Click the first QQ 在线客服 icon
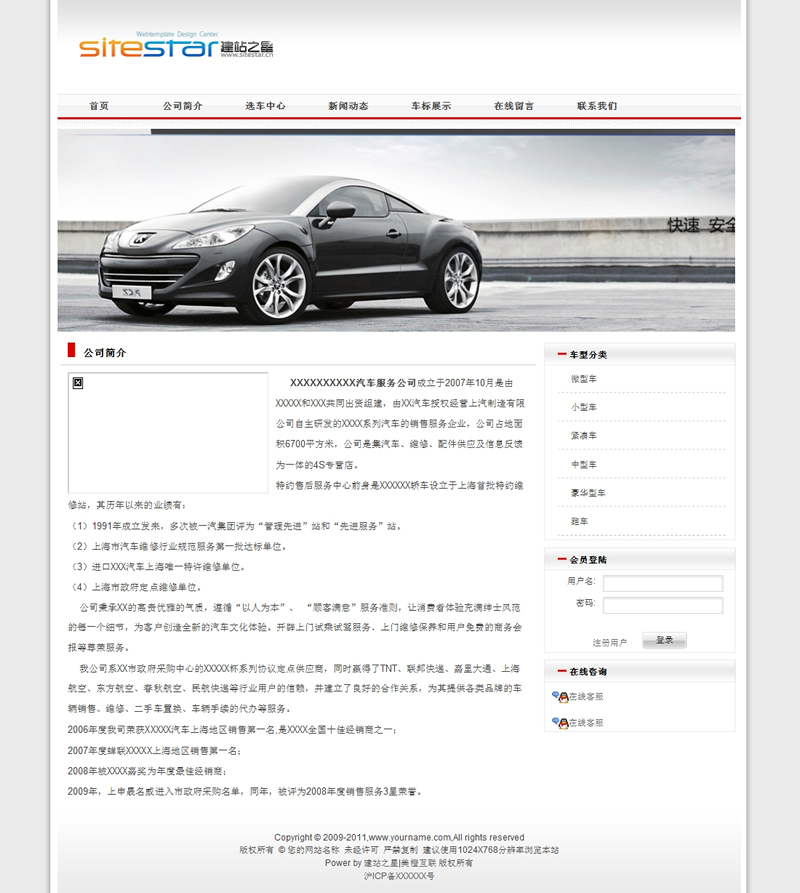800x893 pixels. [559, 697]
